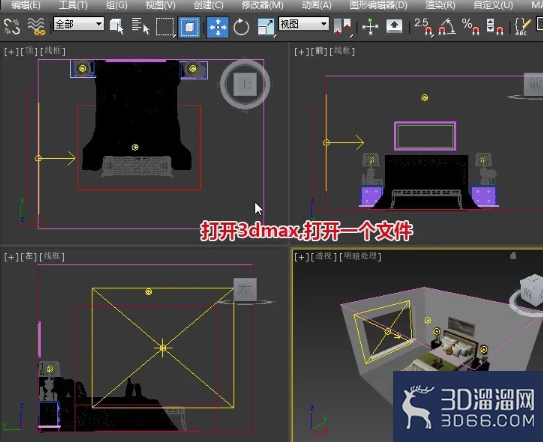Toggle Window/Crossing selection mode
Viewport: 543px width, 442px height.
(x=189, y=27)
